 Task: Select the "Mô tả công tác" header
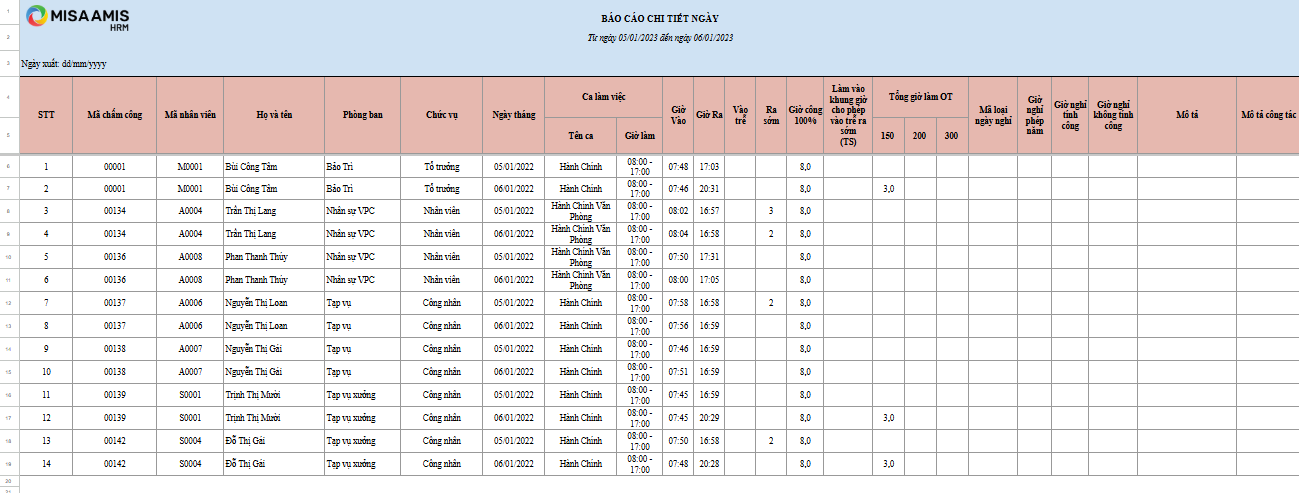1268,115
